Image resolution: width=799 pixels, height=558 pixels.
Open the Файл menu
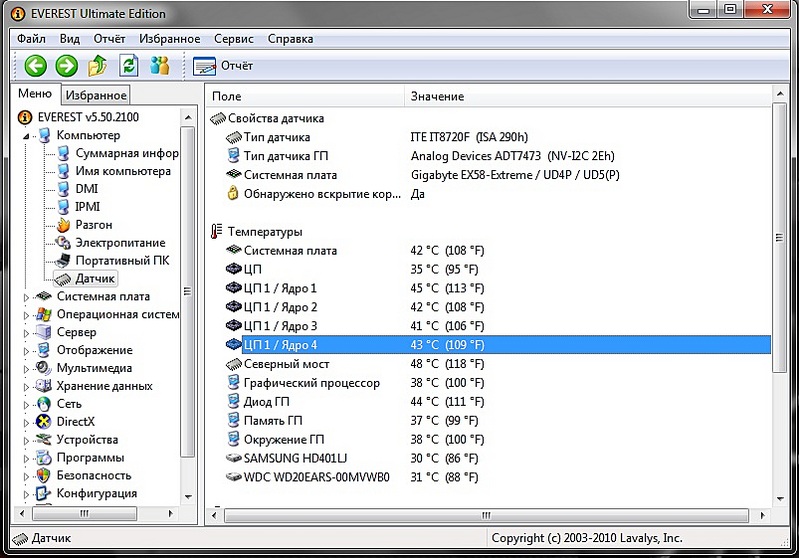31,39
